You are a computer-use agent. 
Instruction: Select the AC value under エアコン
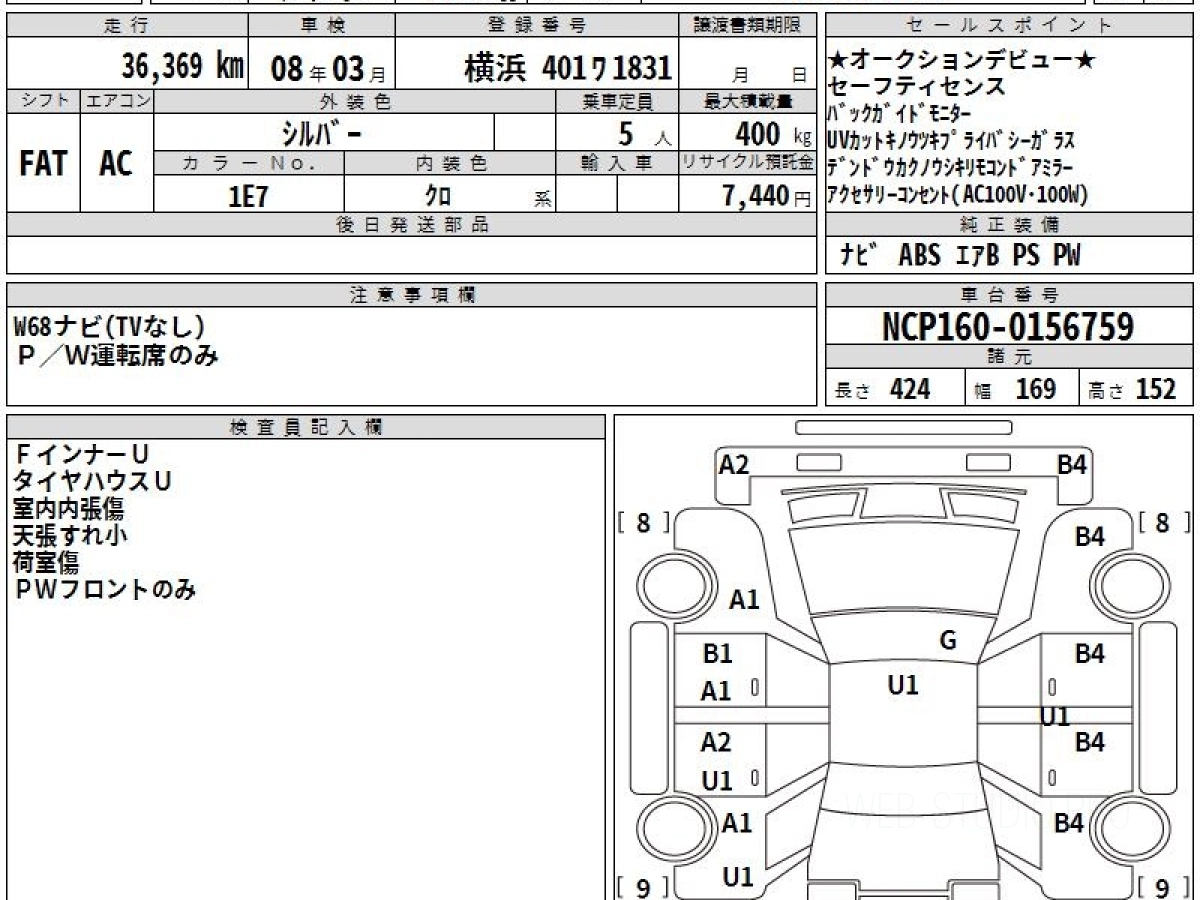coord(116,164)
